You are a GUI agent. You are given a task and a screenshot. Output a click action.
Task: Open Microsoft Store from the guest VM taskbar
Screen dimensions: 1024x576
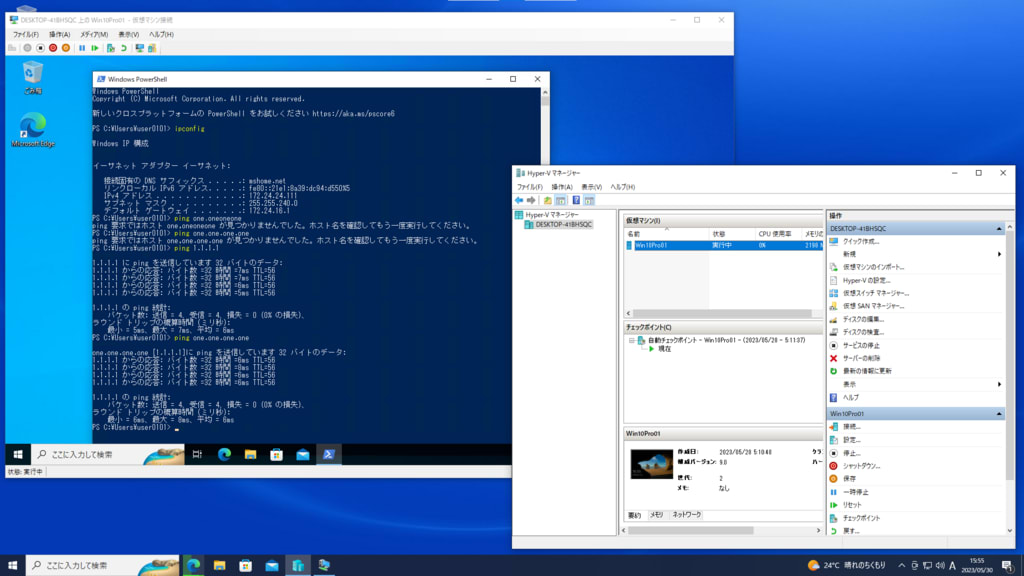(x=276, y=454)
